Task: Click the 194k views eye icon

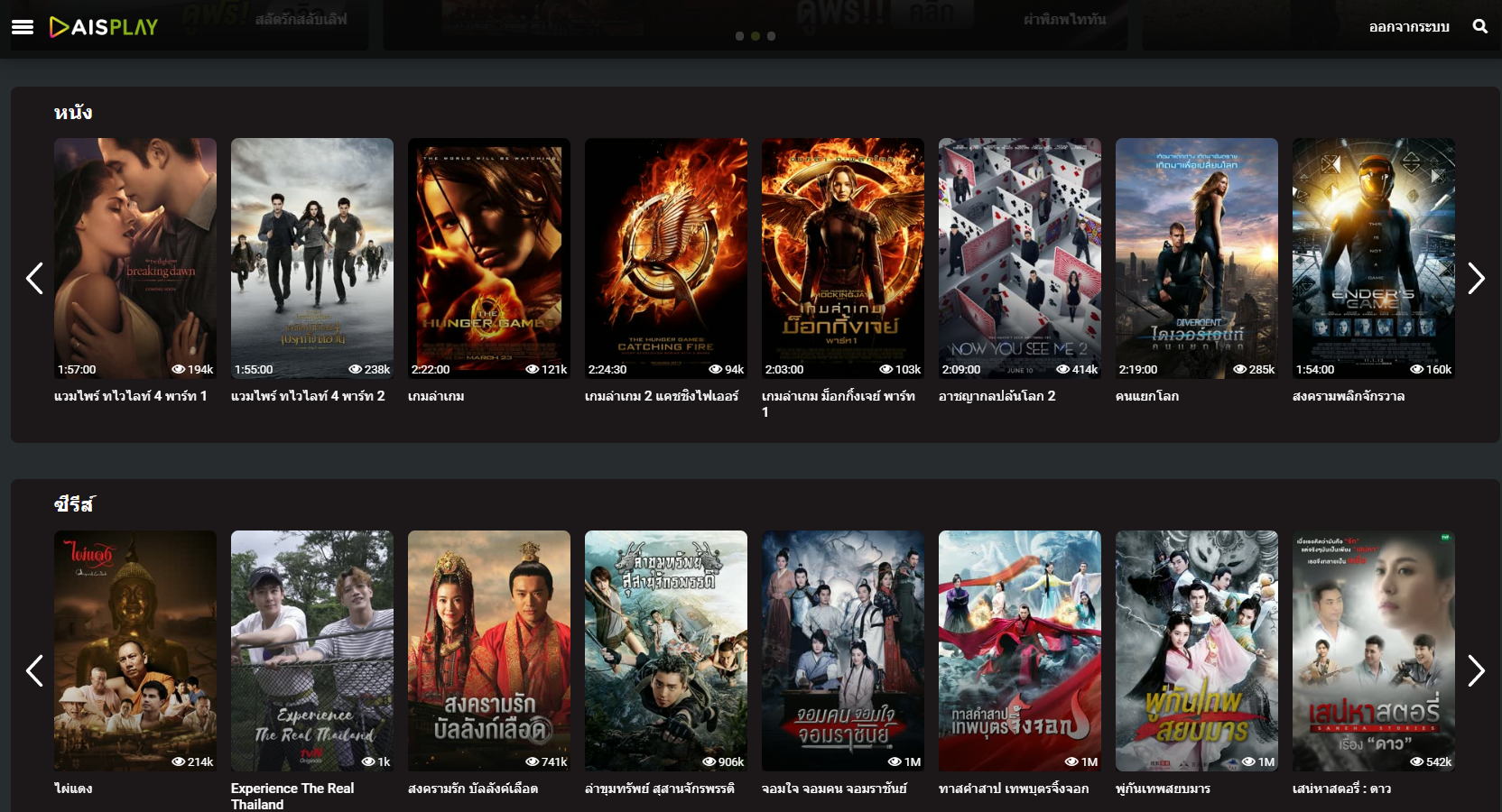Action: pos(179,370)
